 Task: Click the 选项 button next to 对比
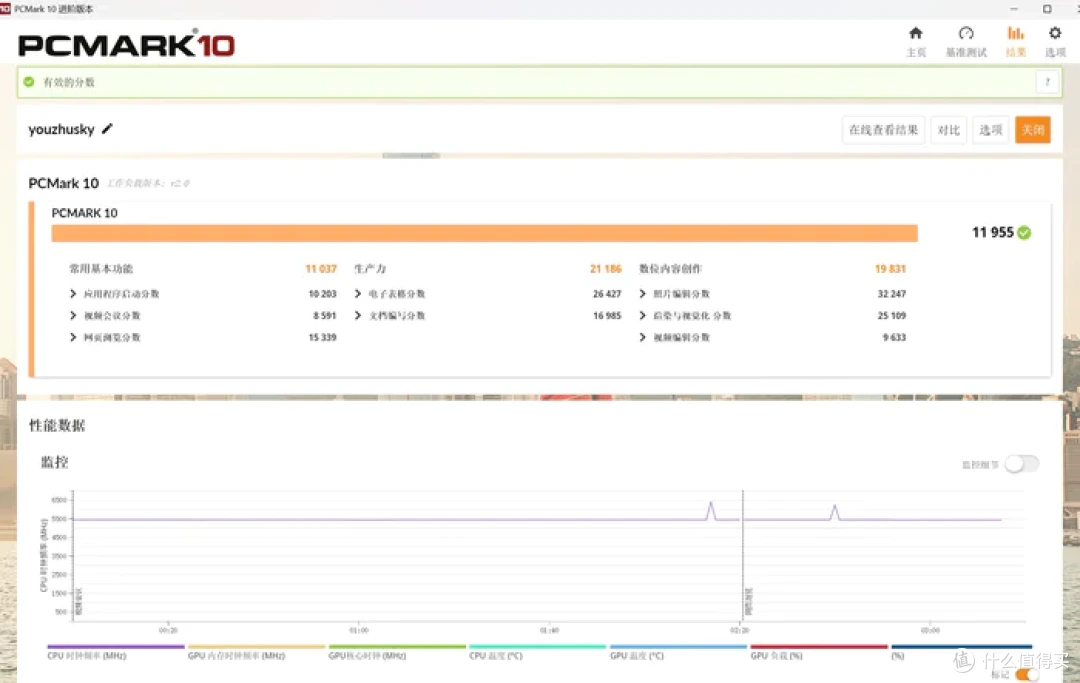point(990,130)
